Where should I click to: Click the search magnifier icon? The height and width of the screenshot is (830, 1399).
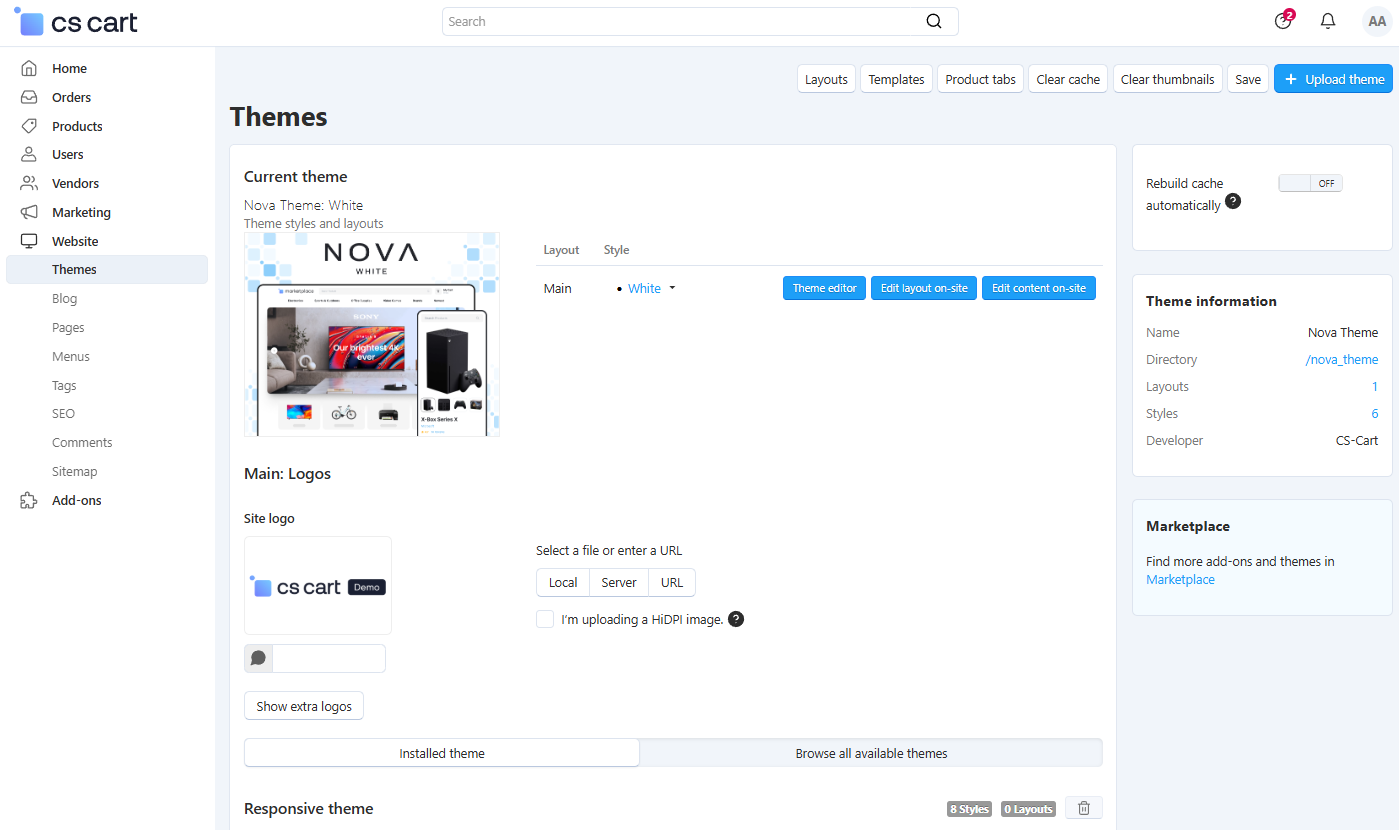(x=934, y=22)
